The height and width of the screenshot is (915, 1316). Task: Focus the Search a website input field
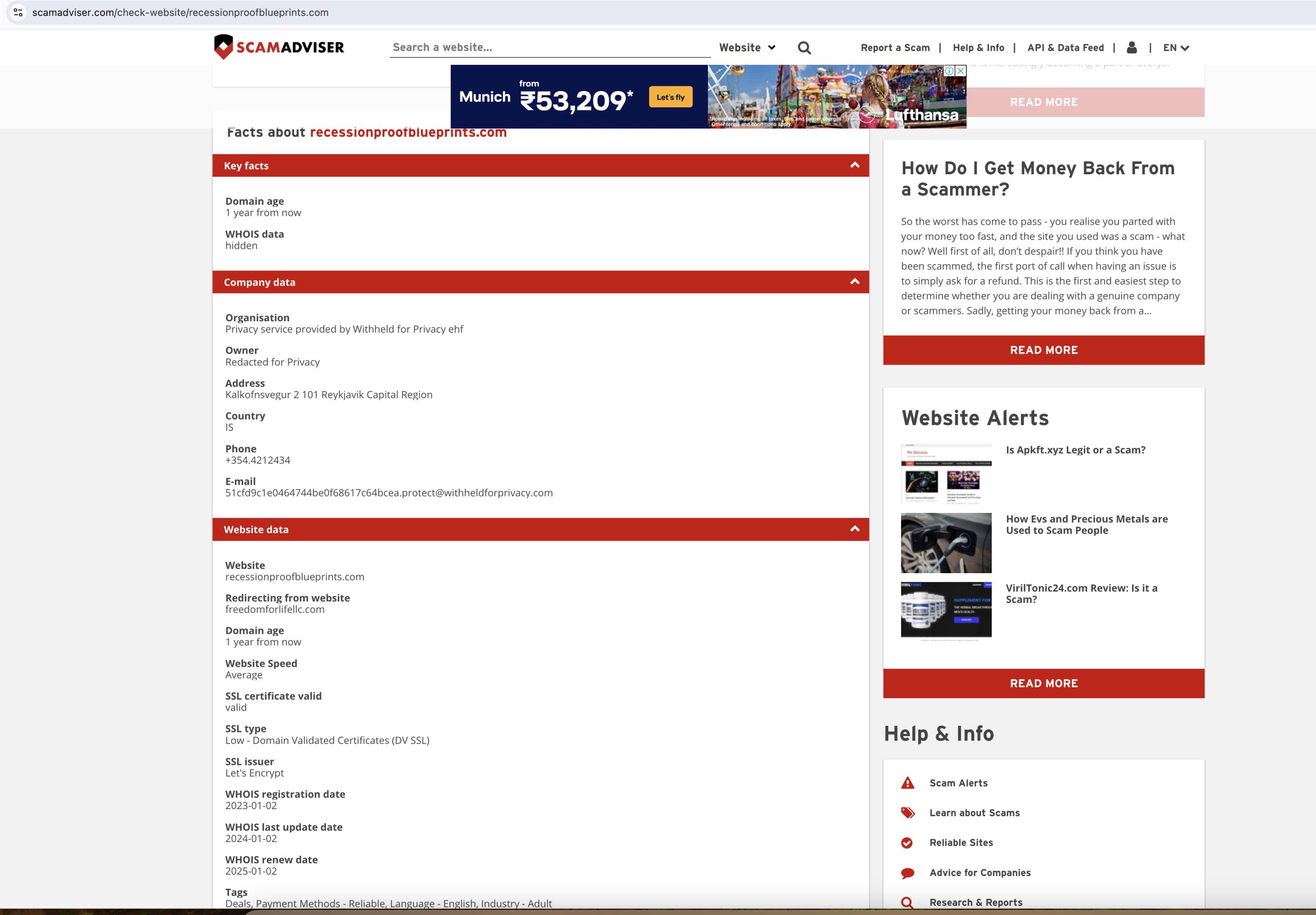pos(550,47)
